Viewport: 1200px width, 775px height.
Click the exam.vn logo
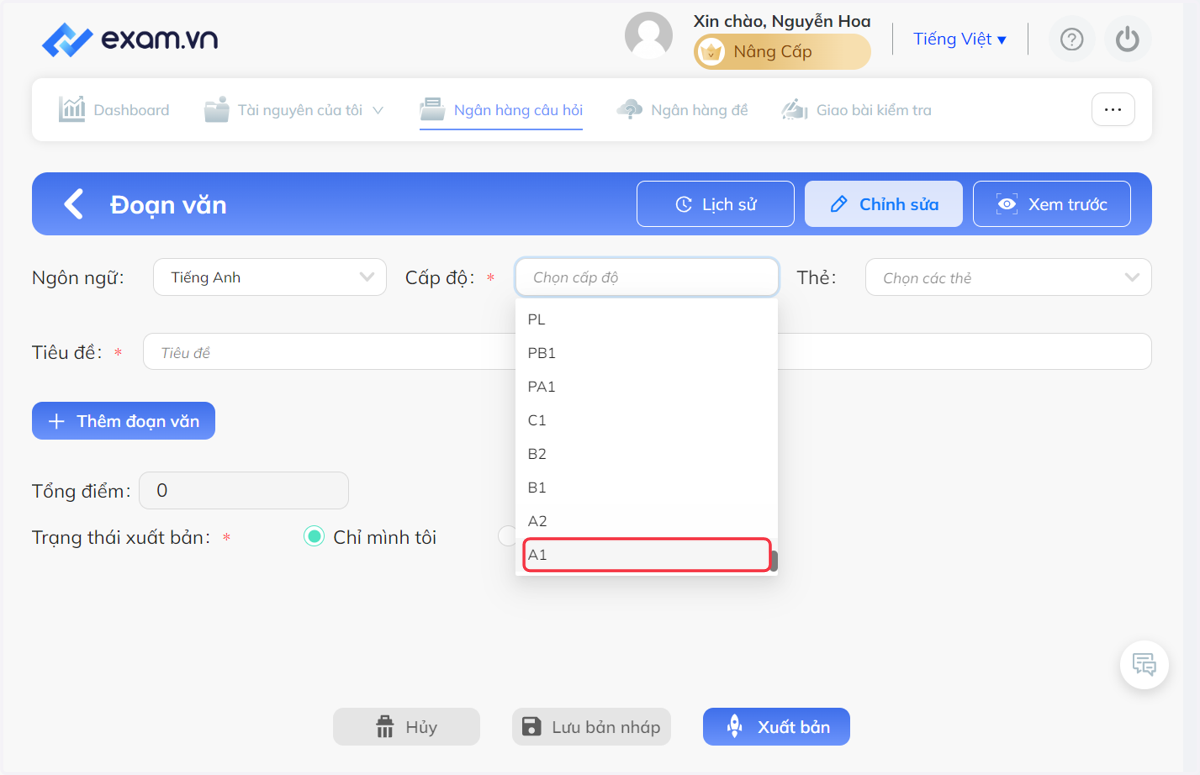(129, 40)
